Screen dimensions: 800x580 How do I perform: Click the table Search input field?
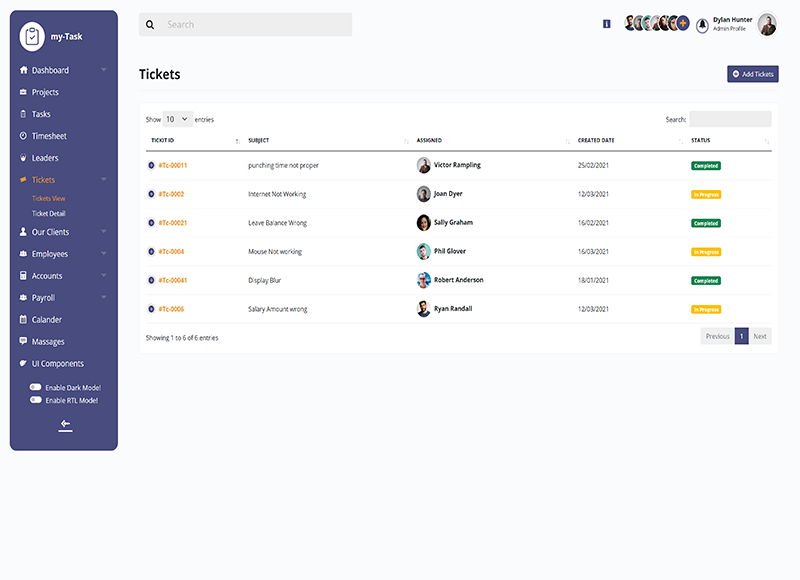[x=730, y=119]
